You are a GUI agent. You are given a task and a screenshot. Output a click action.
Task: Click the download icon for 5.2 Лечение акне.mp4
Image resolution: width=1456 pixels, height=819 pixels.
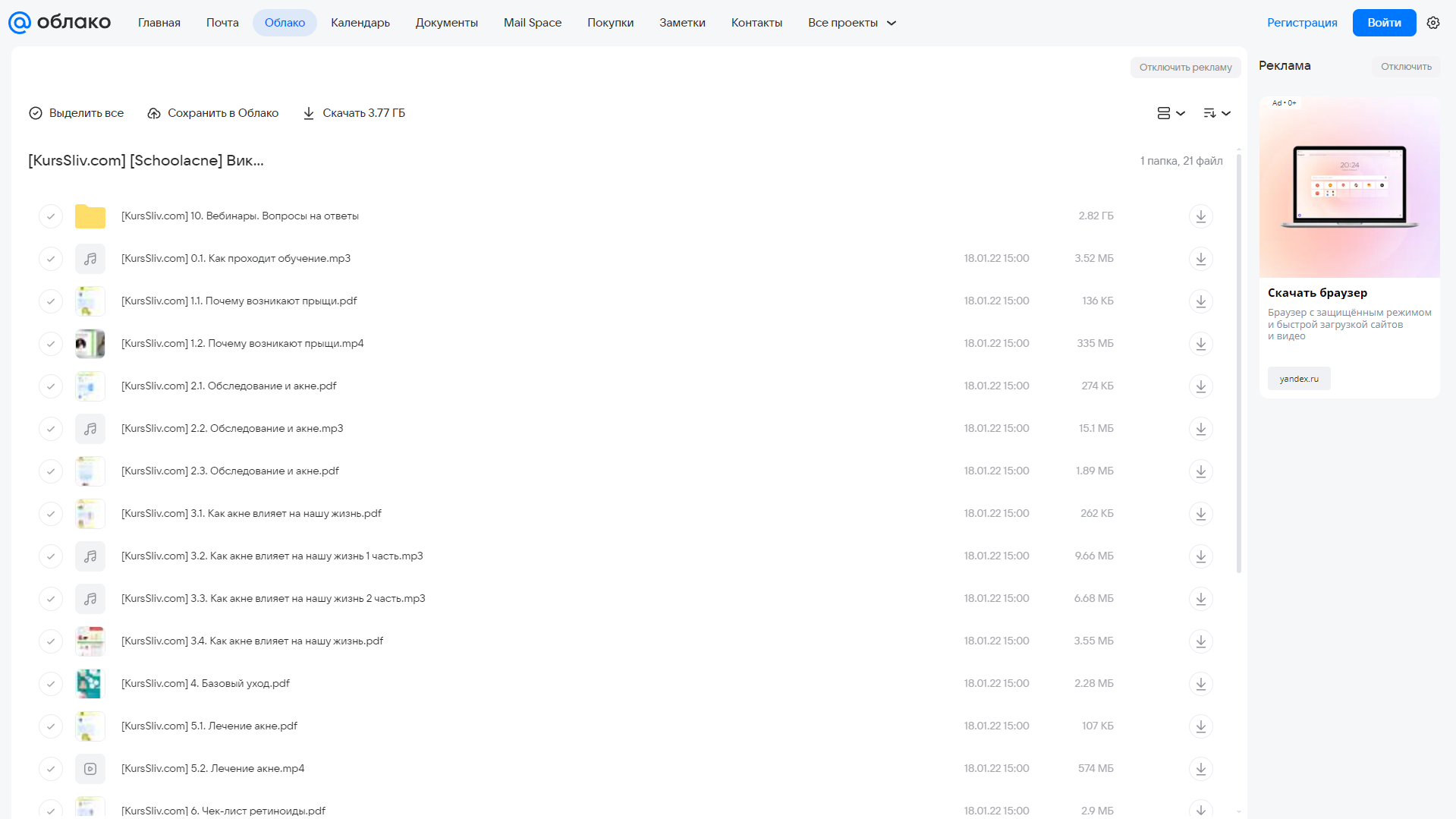[x=1200, y=769]
